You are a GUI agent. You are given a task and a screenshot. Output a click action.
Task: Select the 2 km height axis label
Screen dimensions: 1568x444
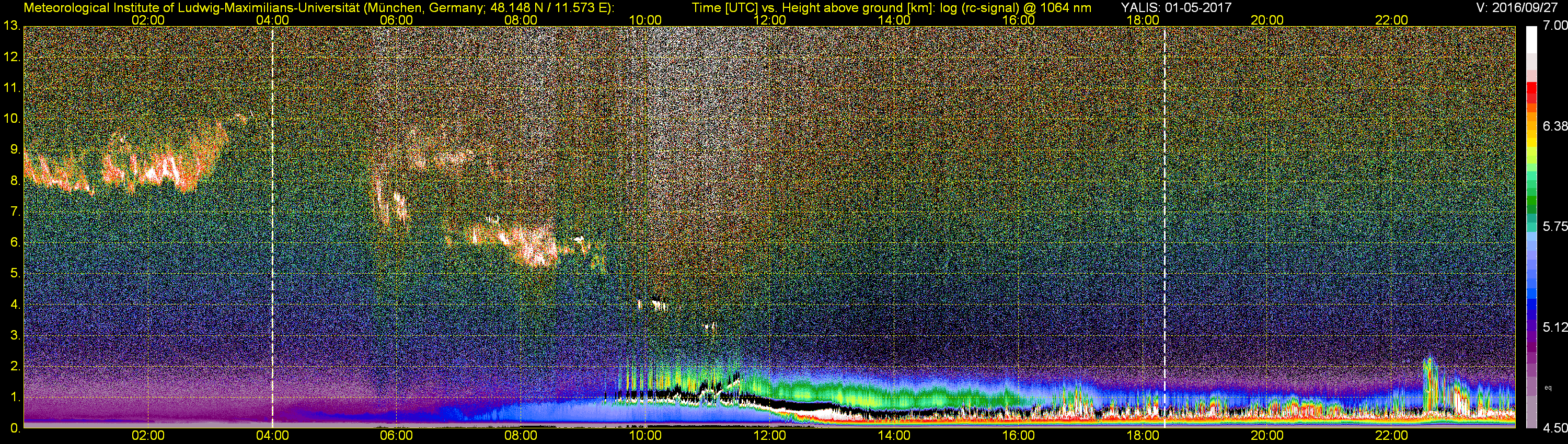tap(15, 366)
